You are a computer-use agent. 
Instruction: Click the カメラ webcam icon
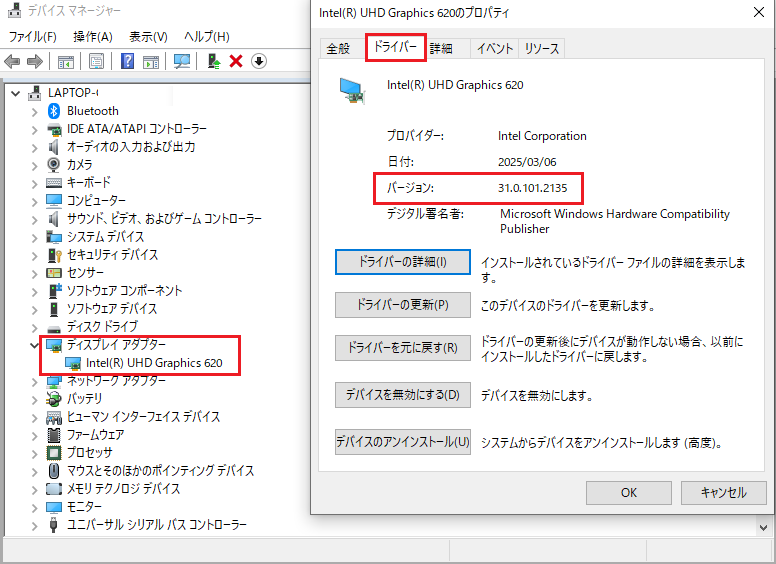[53, 164]
